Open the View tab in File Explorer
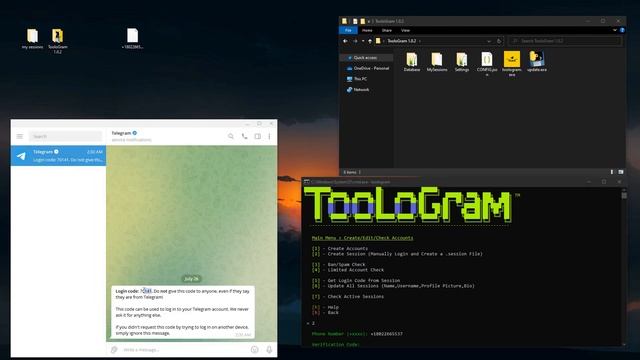The height and width of the screenshot is (360, 640). click(405, 30)
